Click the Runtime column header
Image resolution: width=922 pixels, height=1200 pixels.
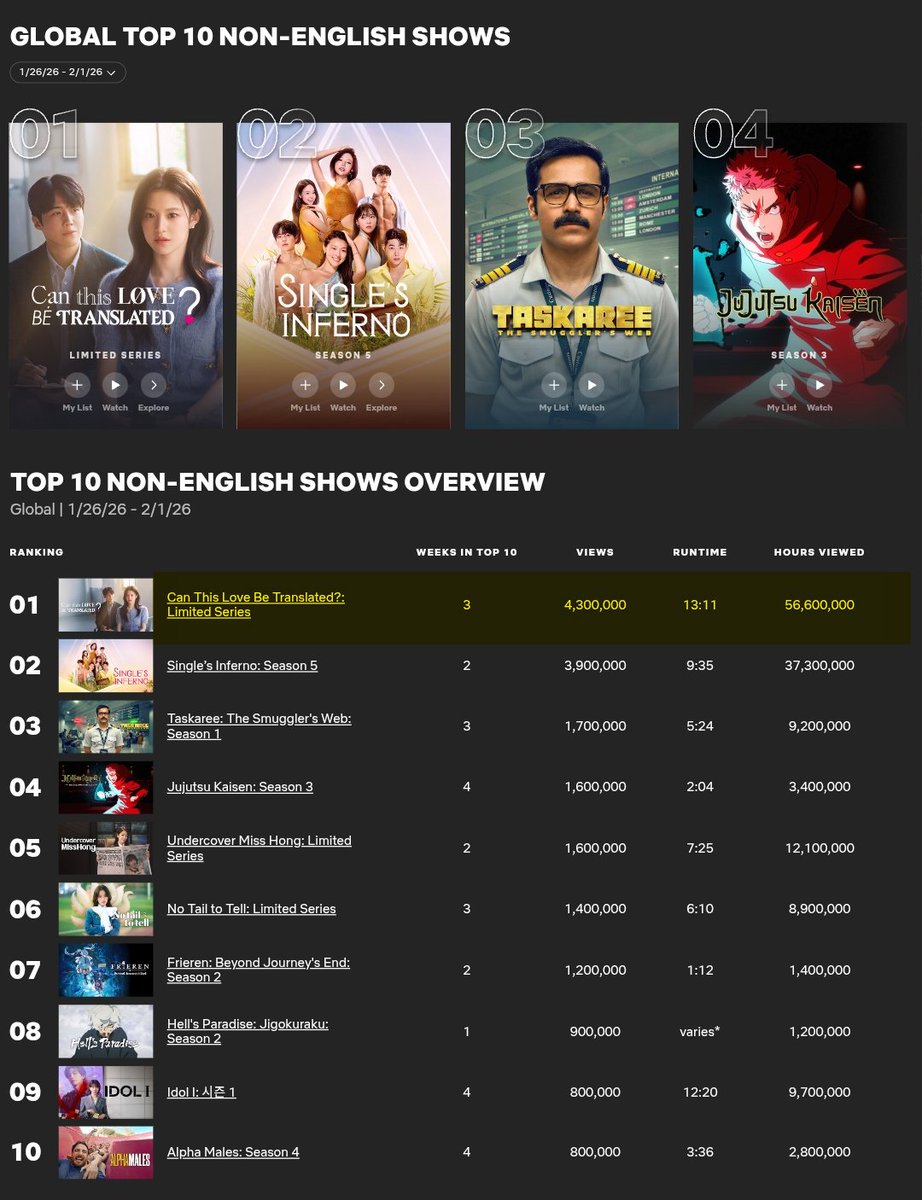click(700, 552)
